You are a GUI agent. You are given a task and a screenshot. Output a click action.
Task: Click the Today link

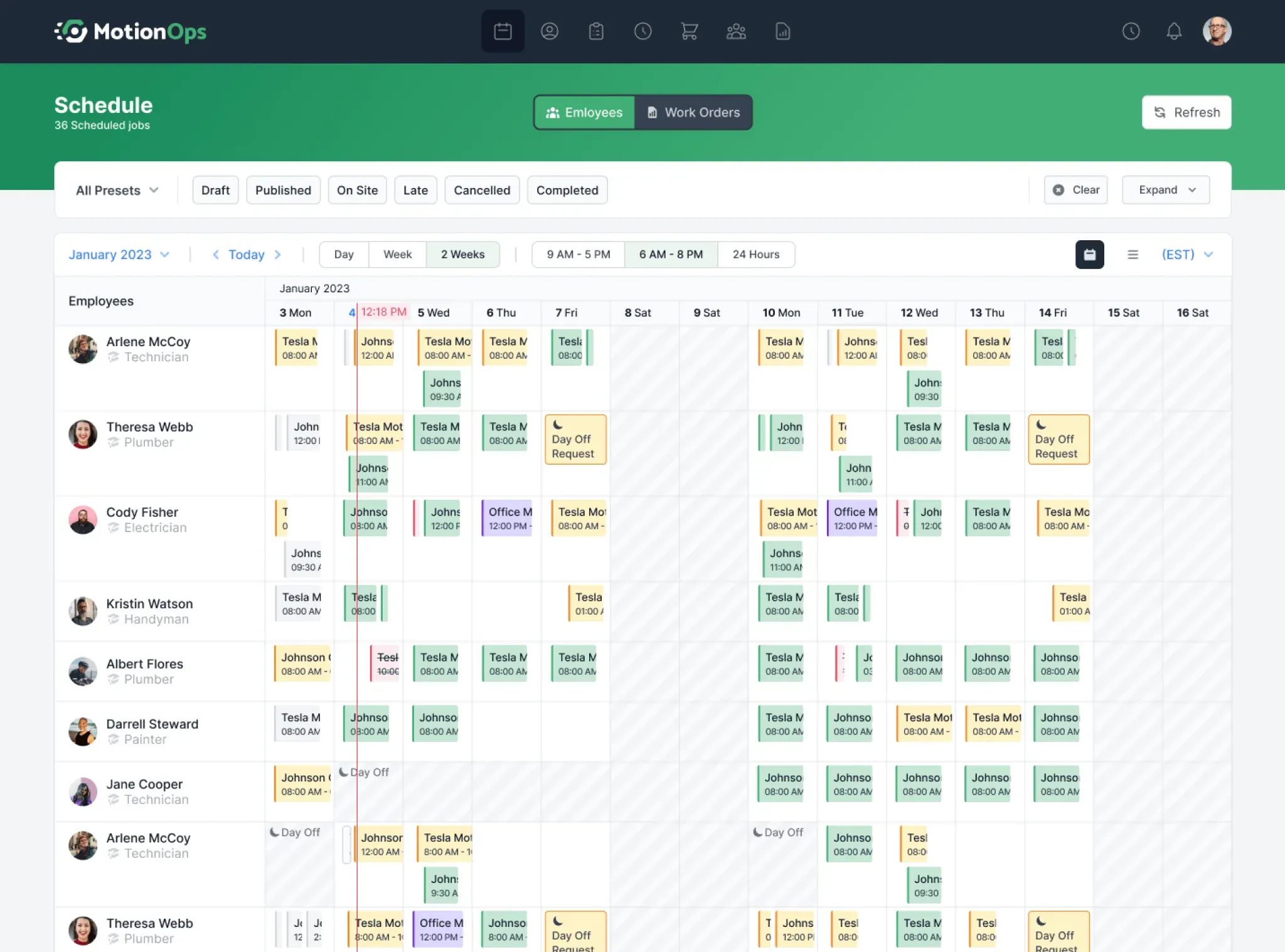[x=246, y=255]
